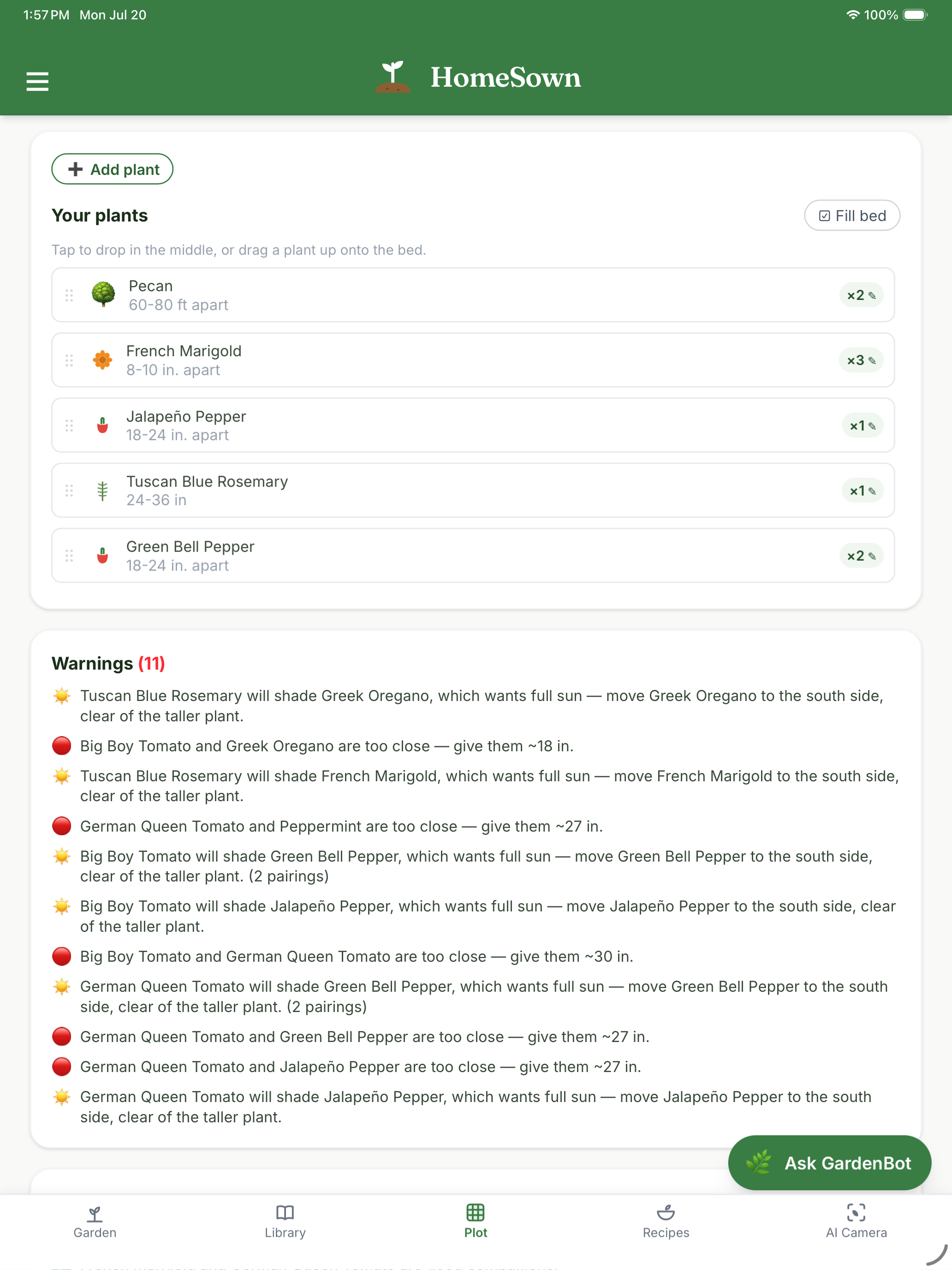
Task: Open the hamburger menu
Action: point(37,81)
